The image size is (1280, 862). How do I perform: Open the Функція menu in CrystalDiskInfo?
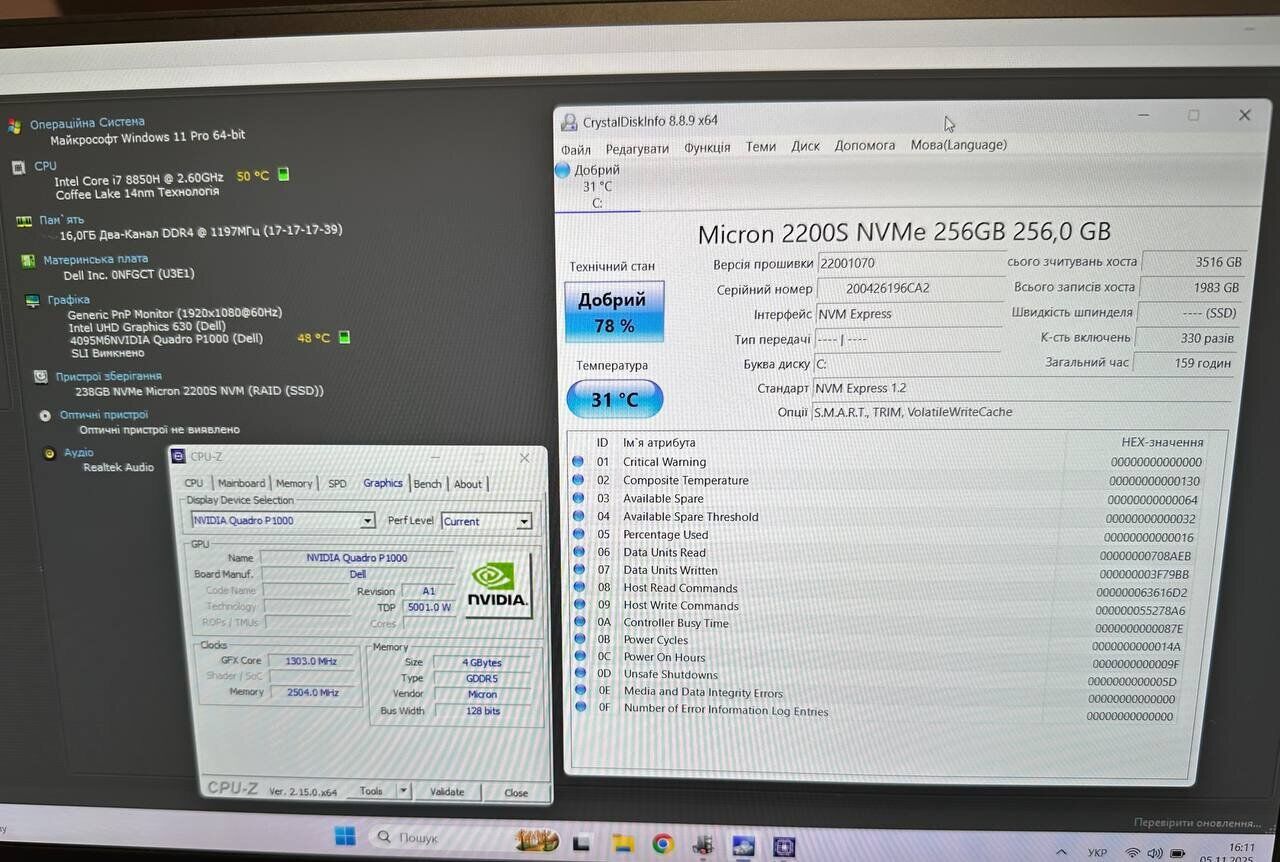coord(707,147)
